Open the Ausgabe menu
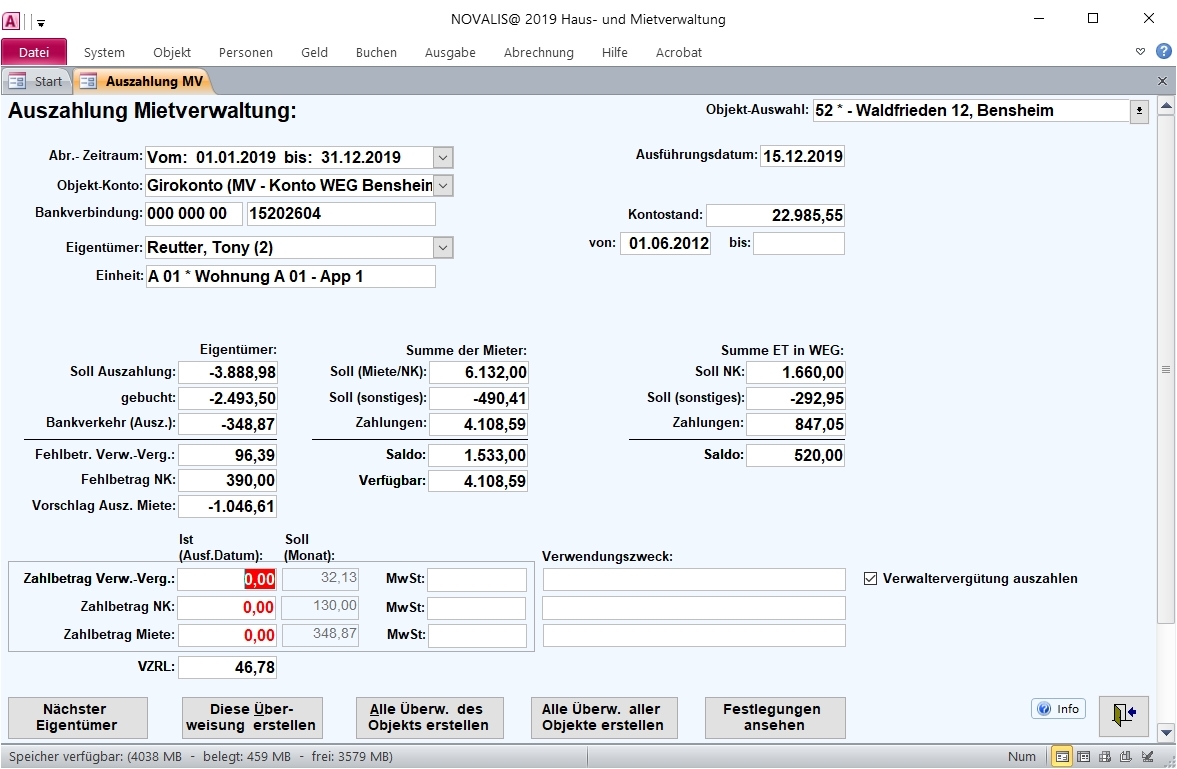This screenshot has height=769, width=1177. pyautogui.click(x=450, y=52)
